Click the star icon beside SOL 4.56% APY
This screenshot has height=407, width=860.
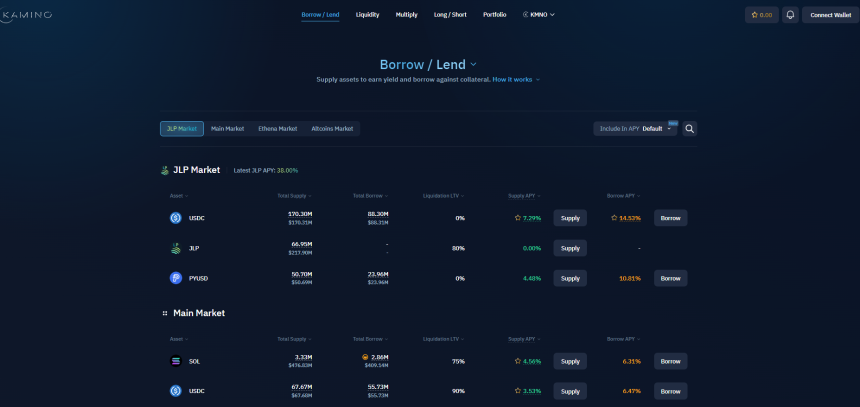pyautogui.click(x=518, y=361)
